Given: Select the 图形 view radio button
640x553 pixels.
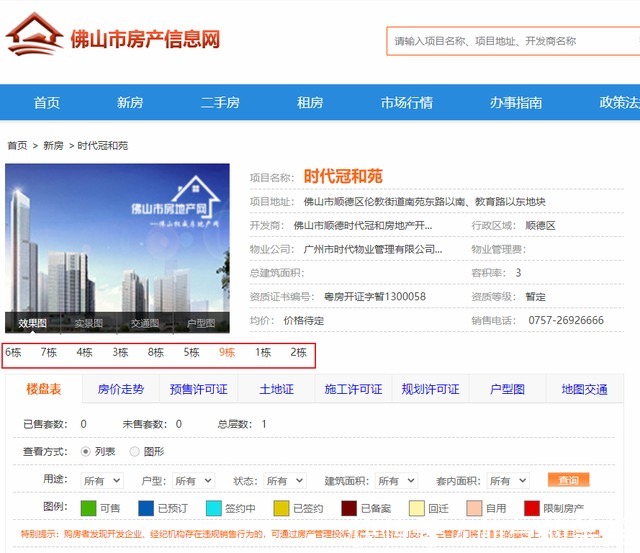Looking at the screenshot, I should [134, 451].
